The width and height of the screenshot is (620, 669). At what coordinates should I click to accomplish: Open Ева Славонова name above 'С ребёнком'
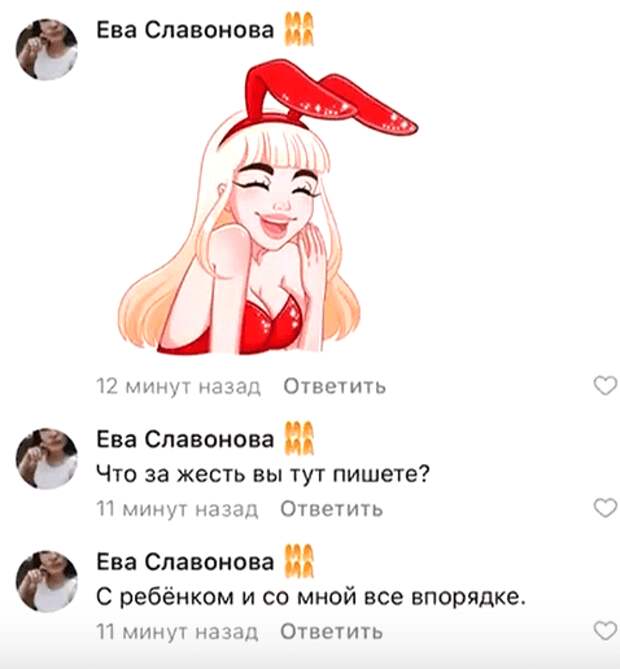pos(185,561)
